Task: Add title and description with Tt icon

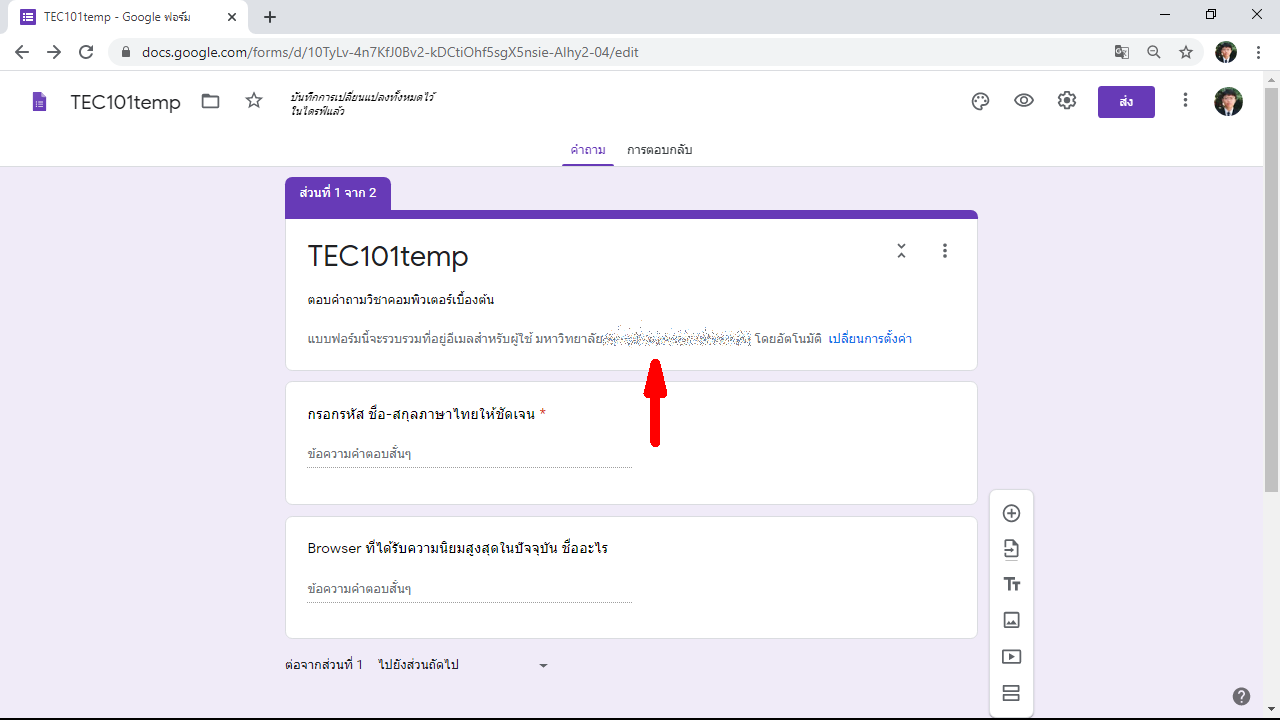Action: [1011, 585]
